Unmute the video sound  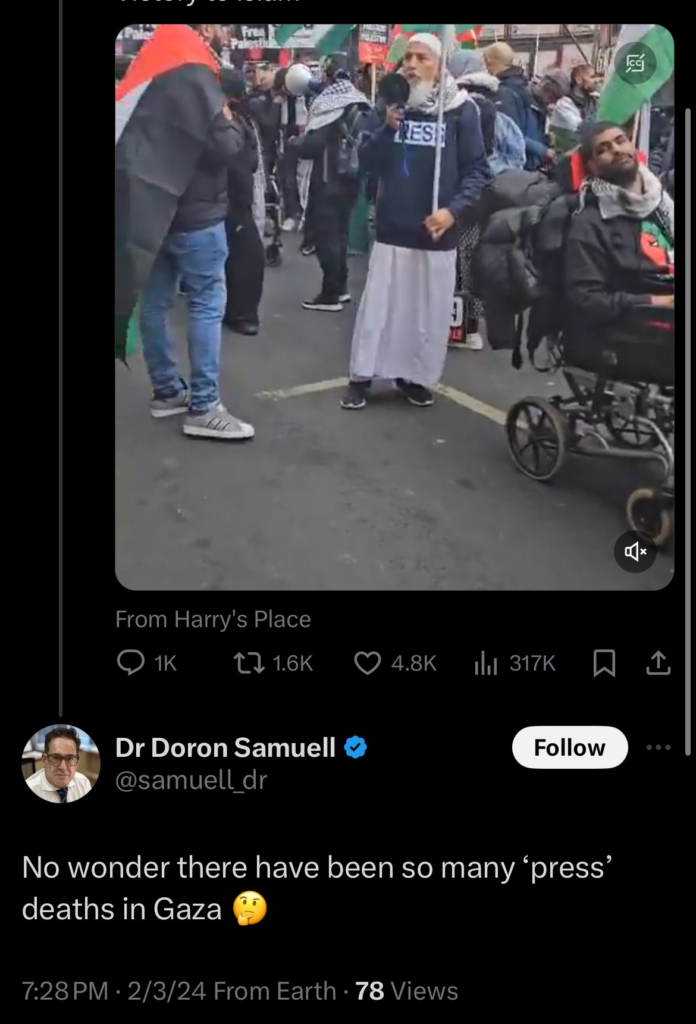[x=635, y=550]
